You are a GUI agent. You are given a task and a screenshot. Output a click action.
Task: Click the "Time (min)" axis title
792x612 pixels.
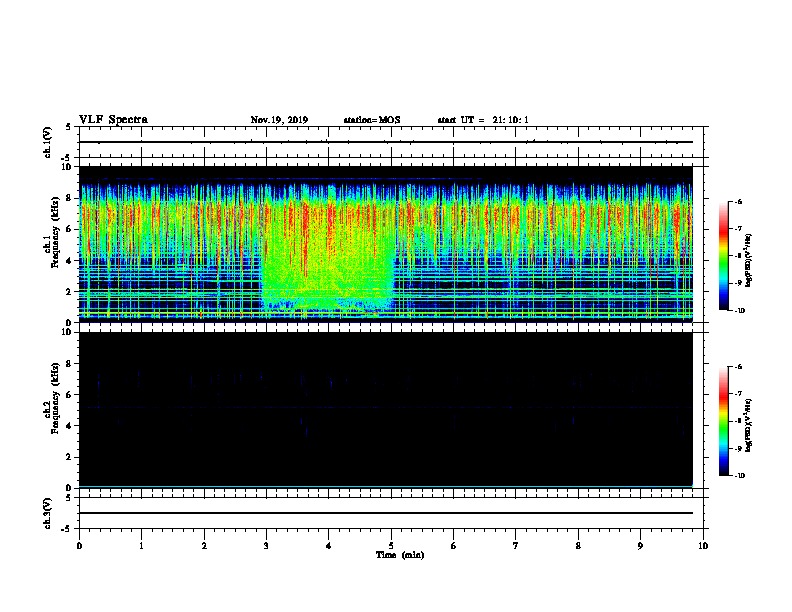(400, 555)
